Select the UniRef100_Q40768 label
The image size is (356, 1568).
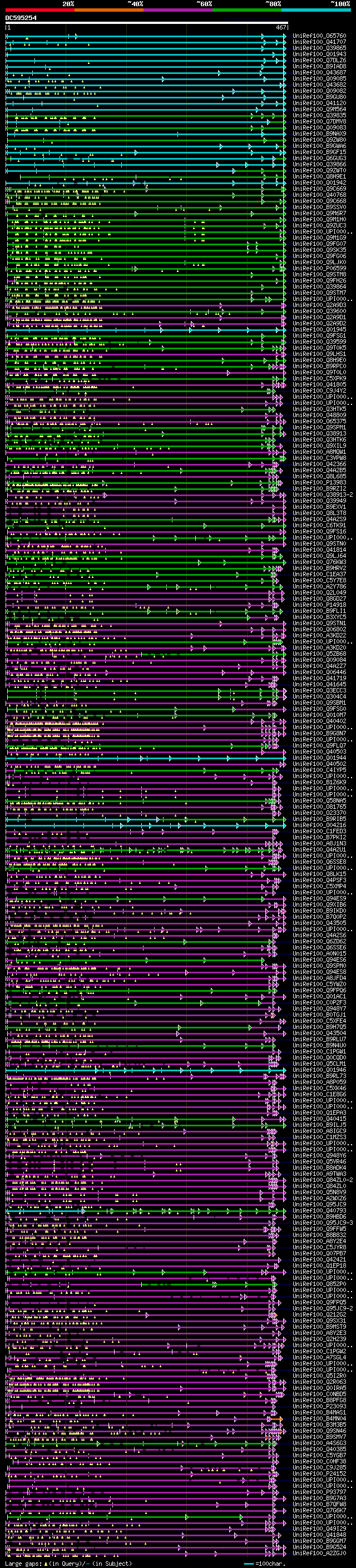[x=319, y=195]
